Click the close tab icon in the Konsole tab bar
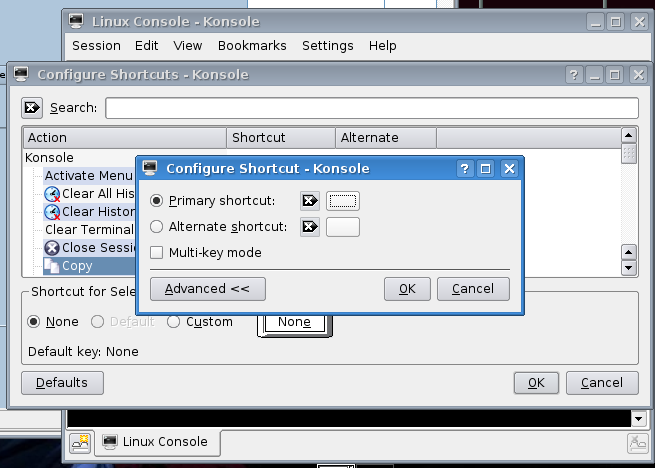This screenshot has height=468, width=655. pos(638,443)
